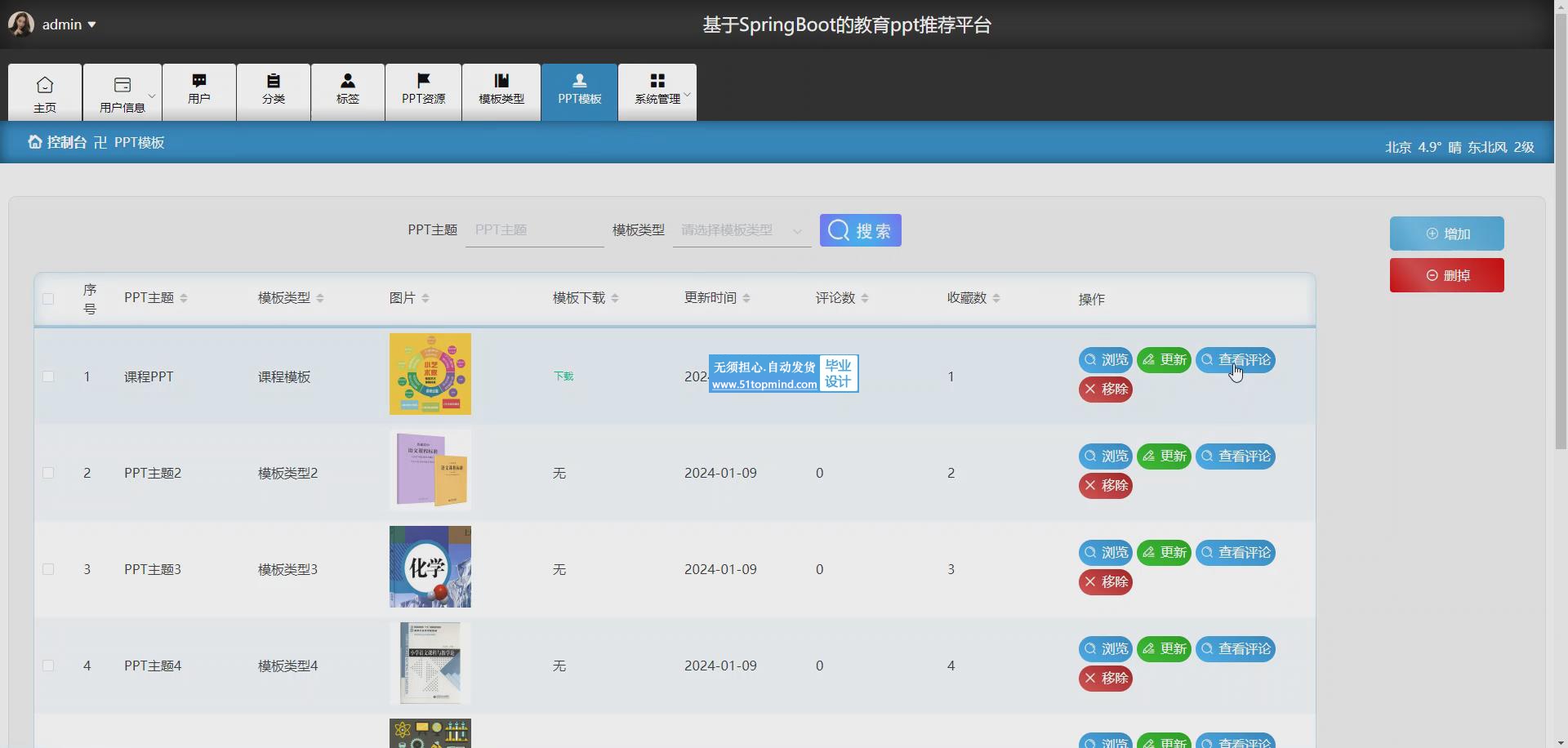The height and width of the screenshot is (748, 1568).
Task: Click 查看评论 for PPT主题2 row
Action: [1236, 456]
